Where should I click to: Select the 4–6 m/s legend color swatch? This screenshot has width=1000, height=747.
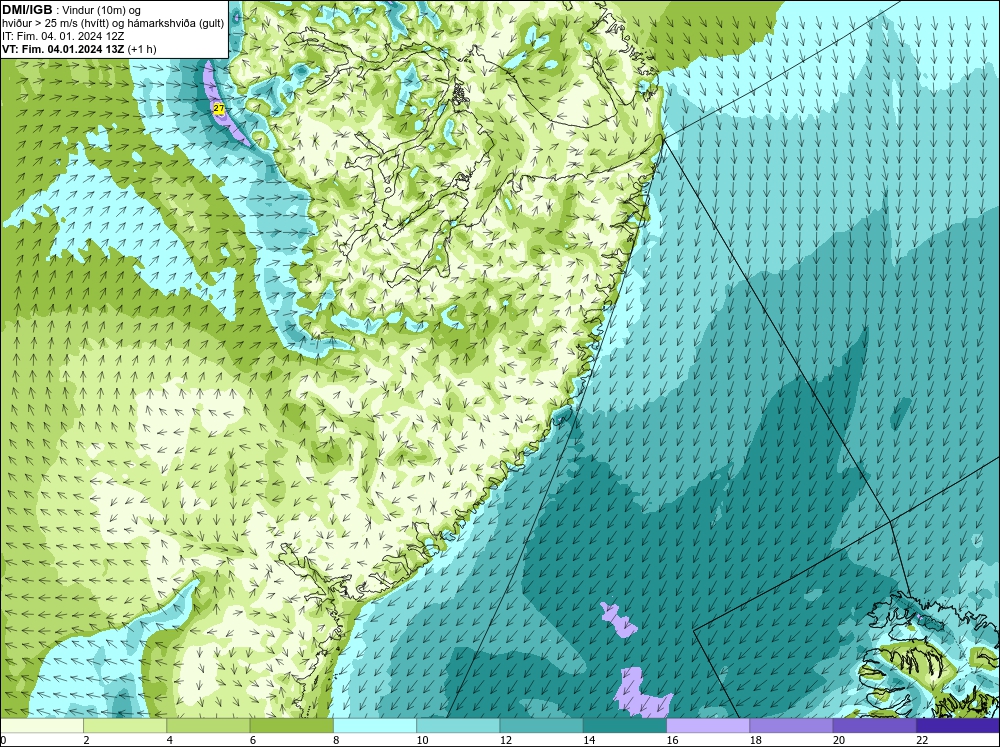[x=208, y=726]
